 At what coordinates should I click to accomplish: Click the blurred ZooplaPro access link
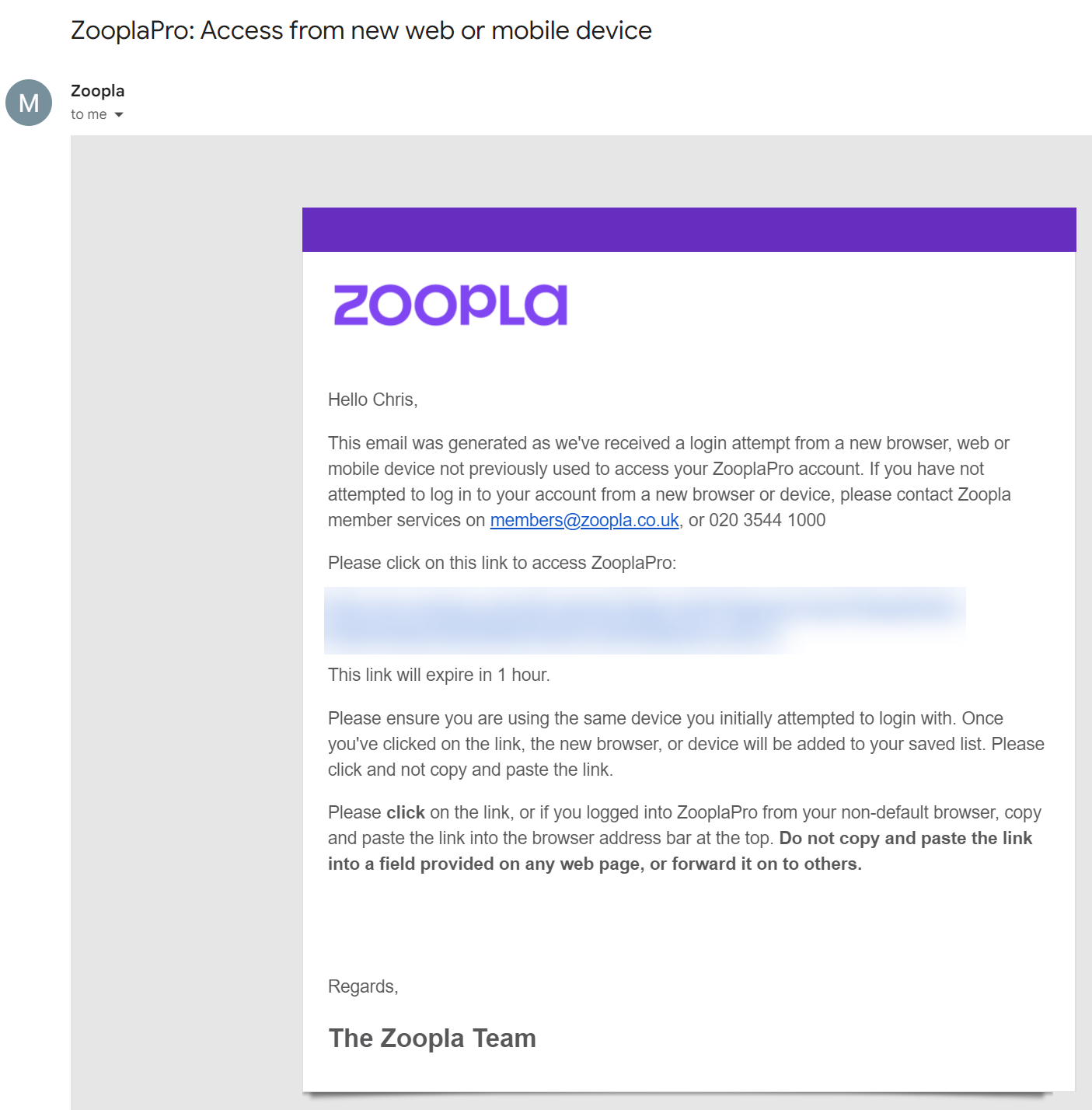pyautogui.click(x=644, y=620)
